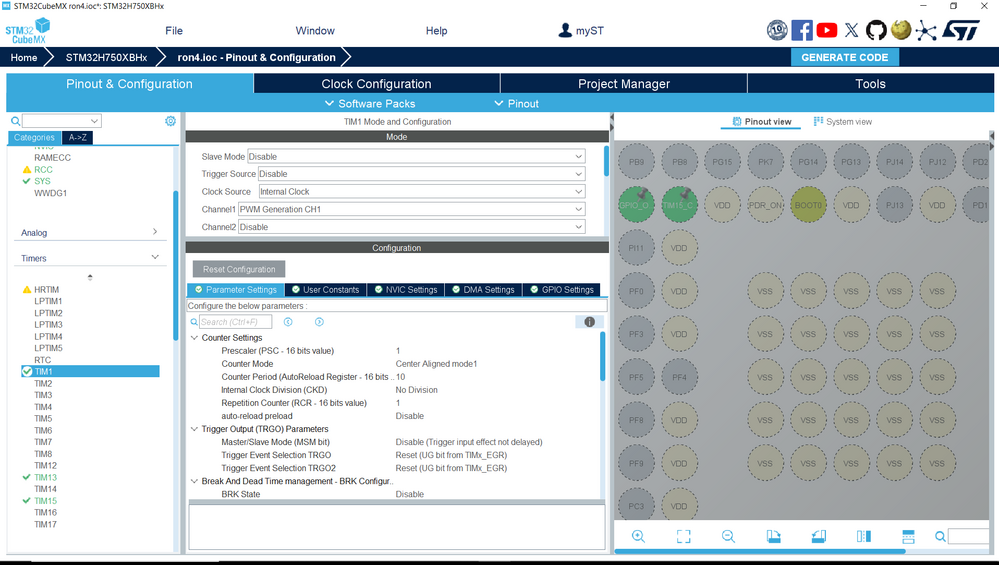Image resolution: width=999 pixels, height=565 pixels.
Task: Select the User Constants tab
Action: click(326, 289)
